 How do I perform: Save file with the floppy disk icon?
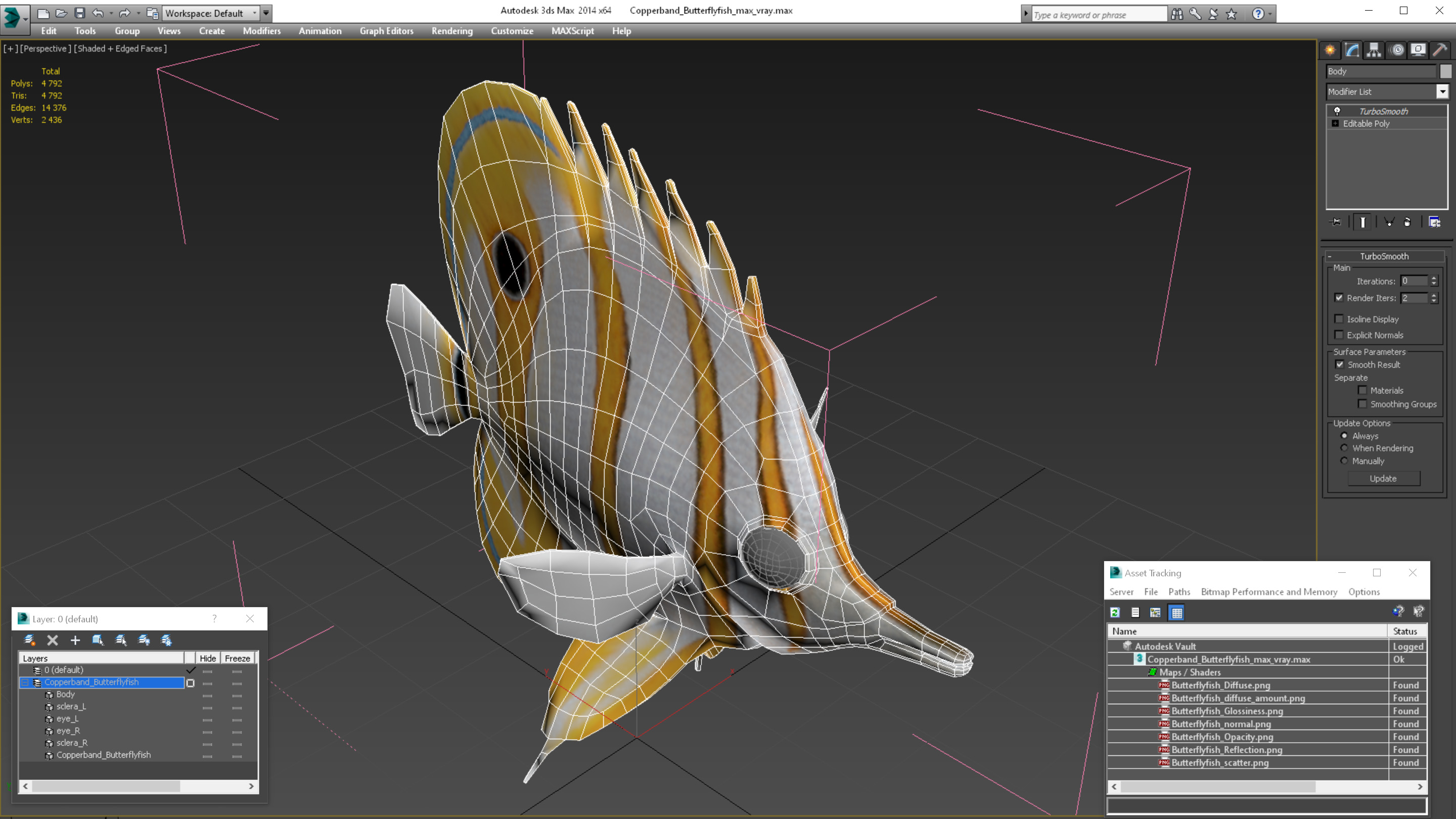(80, 13)
